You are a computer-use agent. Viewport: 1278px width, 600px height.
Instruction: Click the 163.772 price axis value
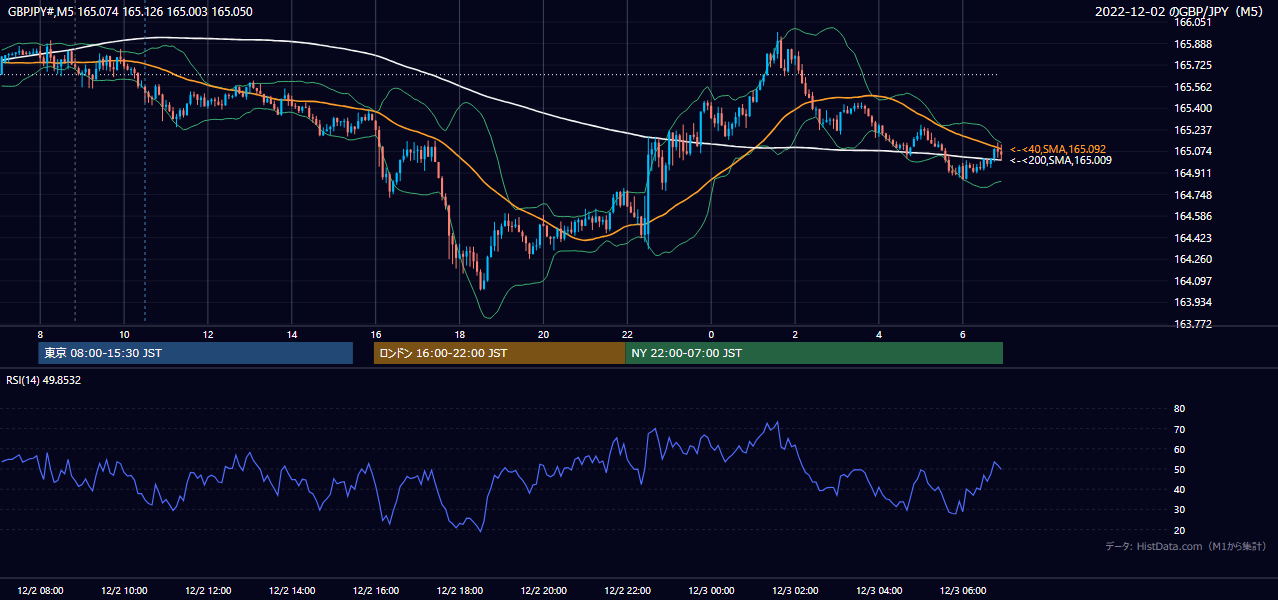point(1193,324)
